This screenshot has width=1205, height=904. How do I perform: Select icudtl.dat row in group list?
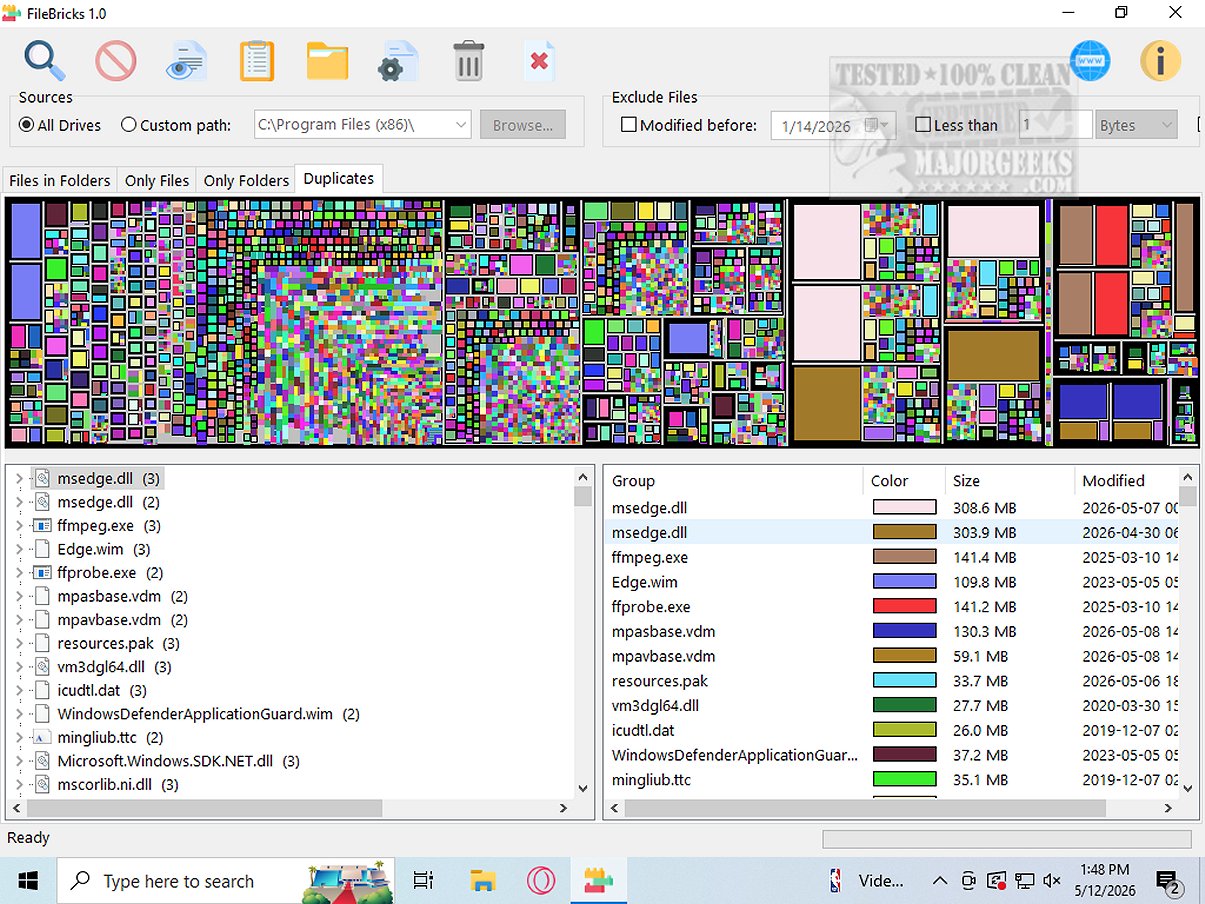click(x=892, y=730)
